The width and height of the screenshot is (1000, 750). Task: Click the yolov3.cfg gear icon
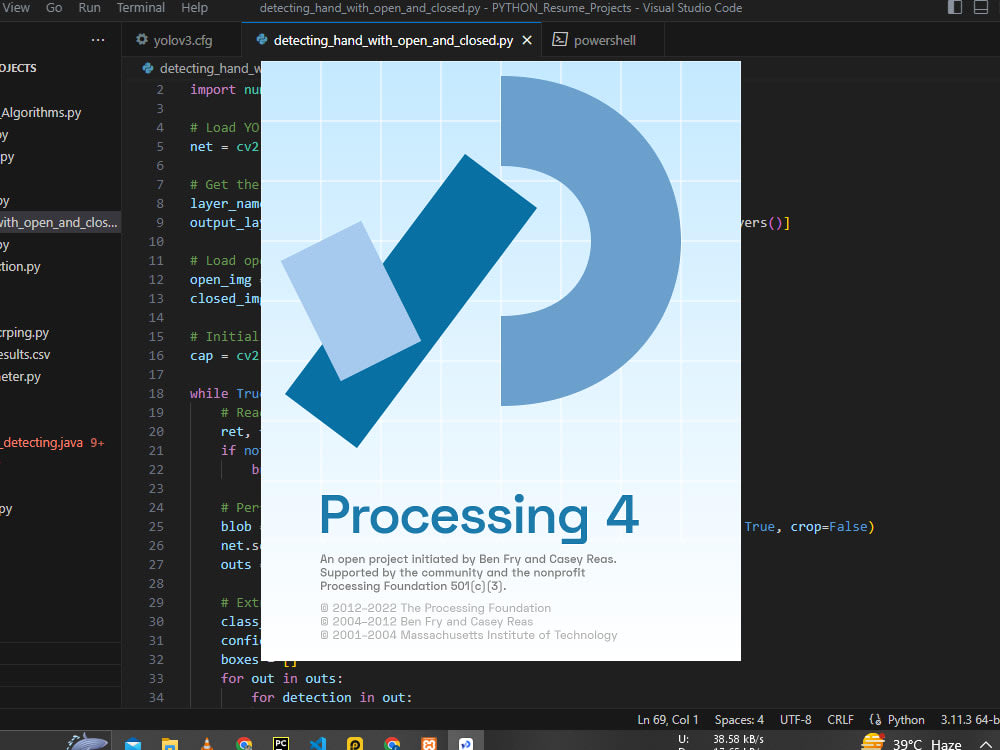pyautogui.click(x=142, y=40)
